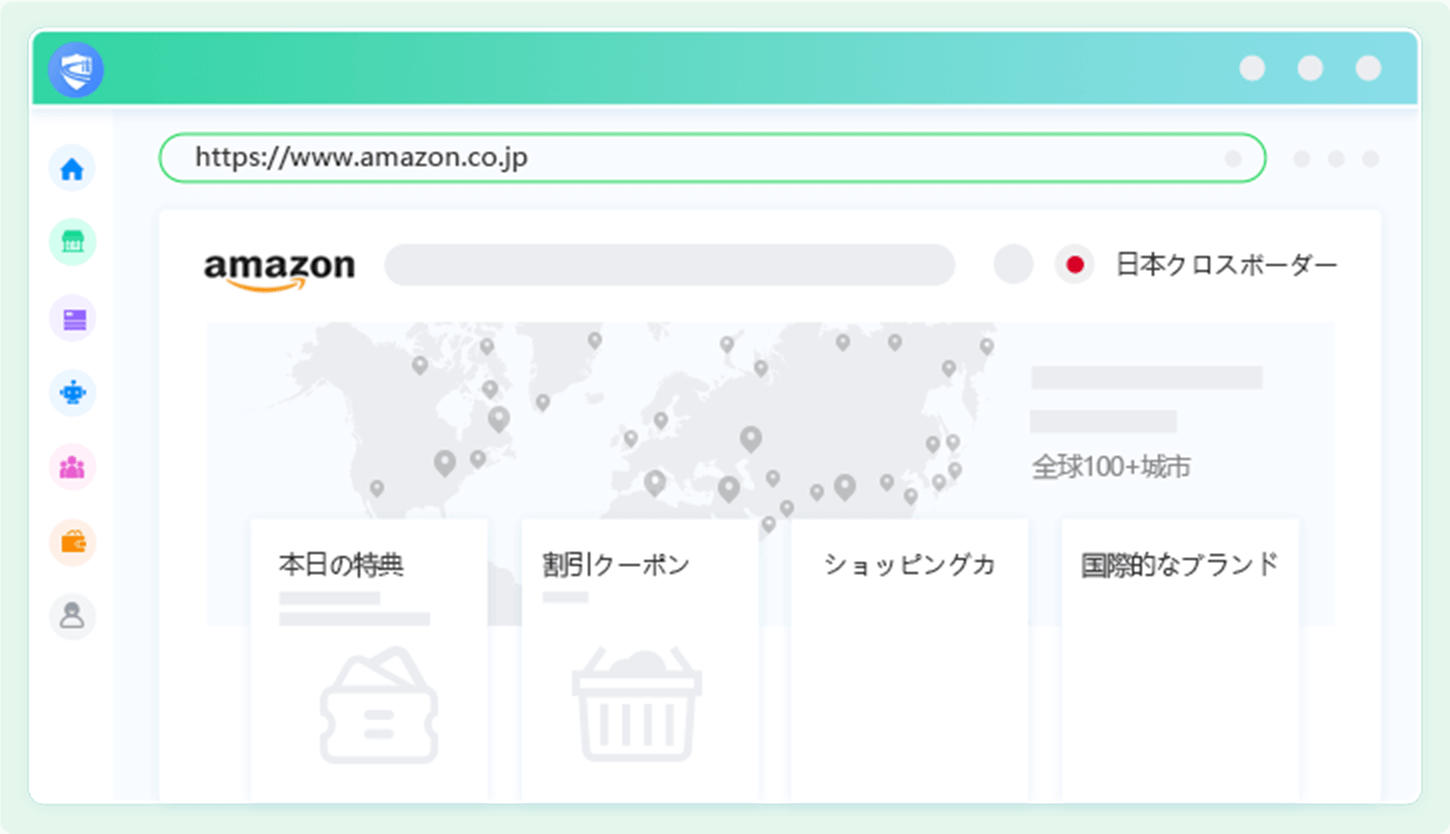Viewport: 1450px width, 834px height.
Task: Click the Amazon search field
Action: pyautogui.click(x=669, y=265)
